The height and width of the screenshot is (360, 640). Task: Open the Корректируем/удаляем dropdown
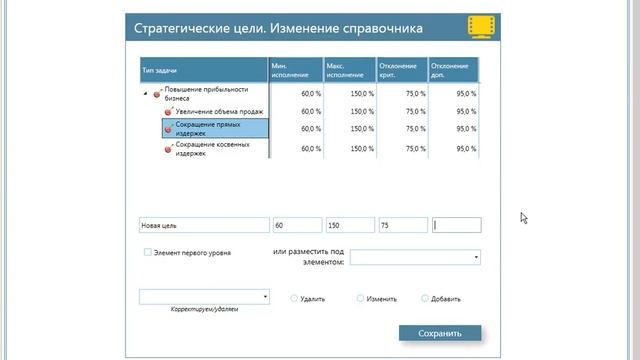tap(204, 297)
